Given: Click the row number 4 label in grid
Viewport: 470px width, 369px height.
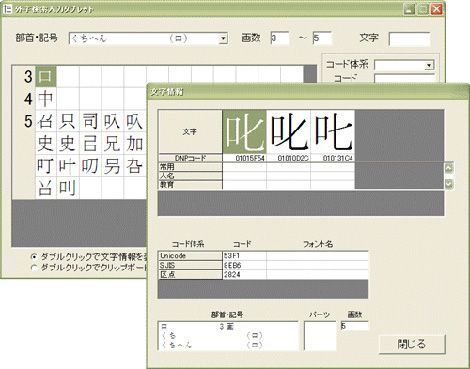Looking at the screenshot, I should [x=28, y=99].
